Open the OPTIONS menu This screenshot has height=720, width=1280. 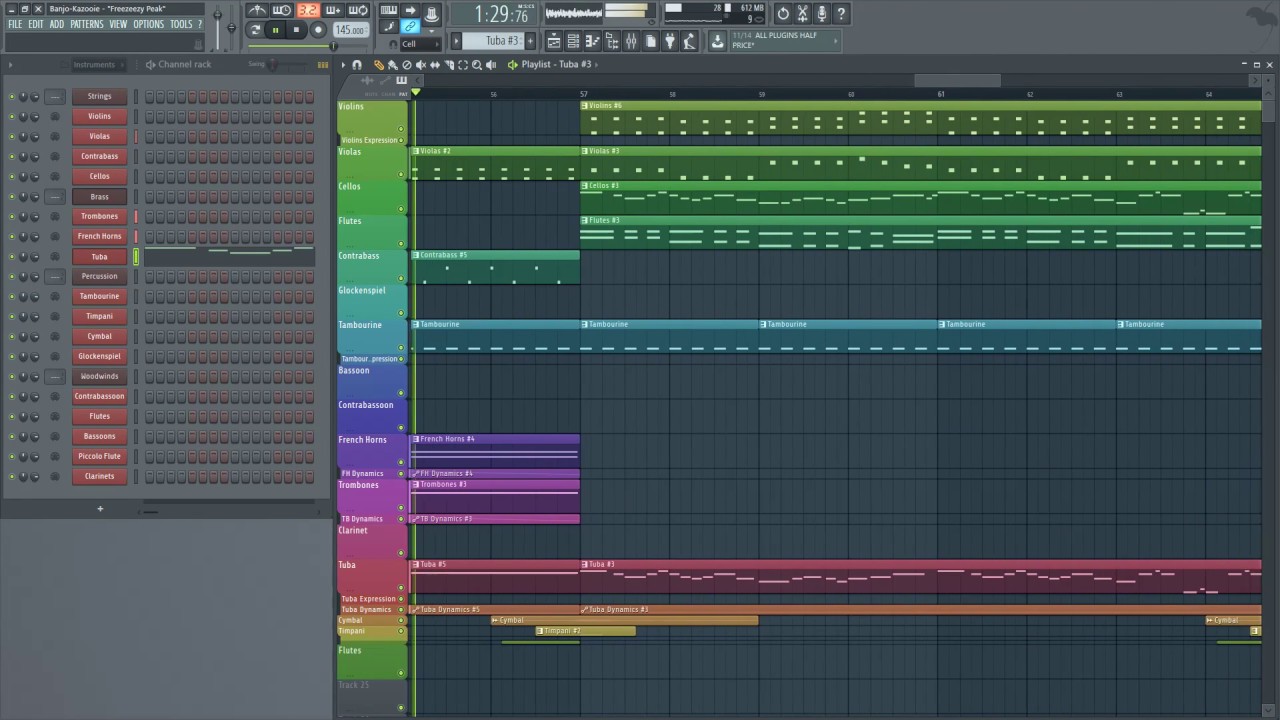pyautogui.click(x=148, y=24)
